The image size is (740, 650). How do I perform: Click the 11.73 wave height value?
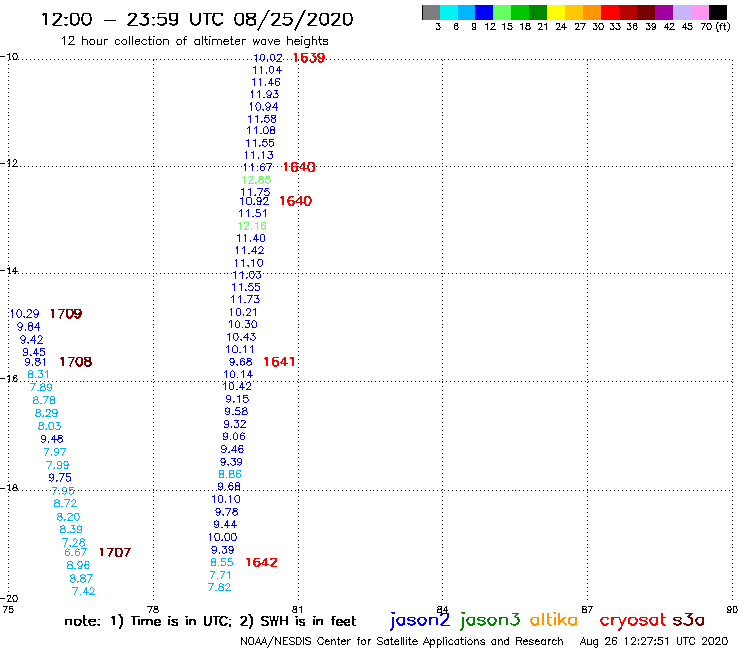245,299
